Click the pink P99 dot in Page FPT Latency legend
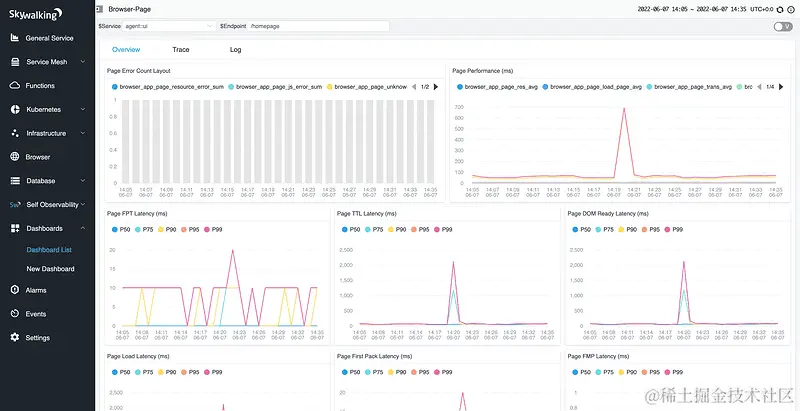Screen dimensions: 800x411 tap(207, 229)
